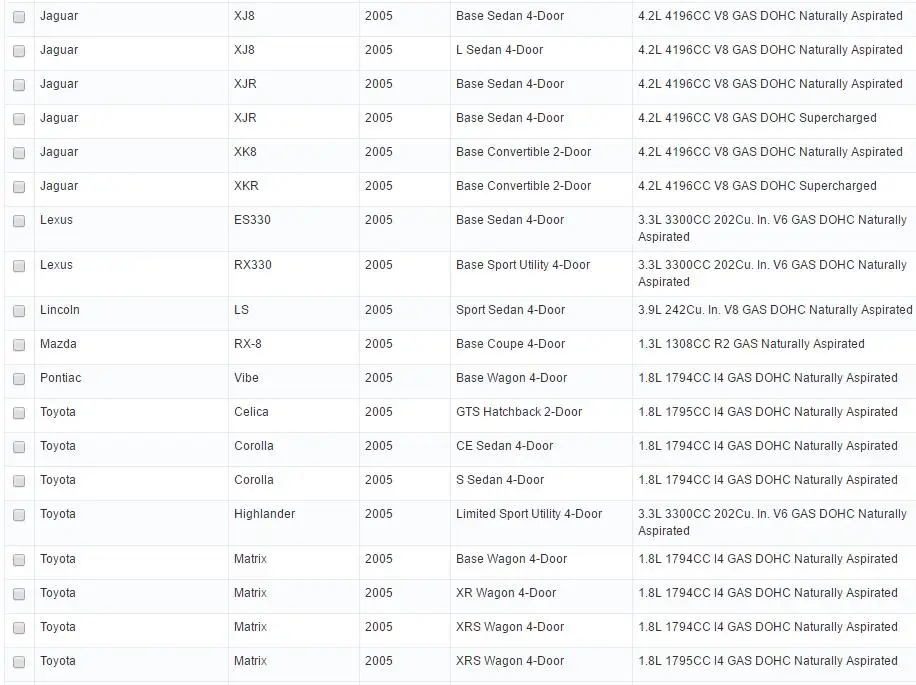Select the Jaguar XJR Supercharged row checkbox
Image resolution: width=916 pixels, height=685 pixels.
pyautogui.click(x=19, y=119)
